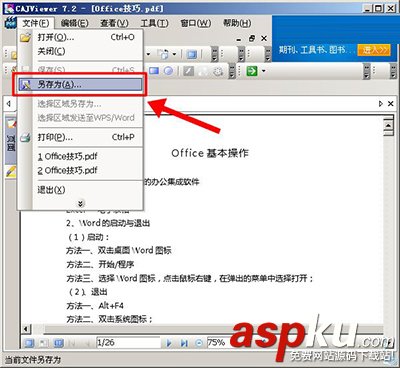
Task: Jump to last page button
Action: [x=184, y=343]
